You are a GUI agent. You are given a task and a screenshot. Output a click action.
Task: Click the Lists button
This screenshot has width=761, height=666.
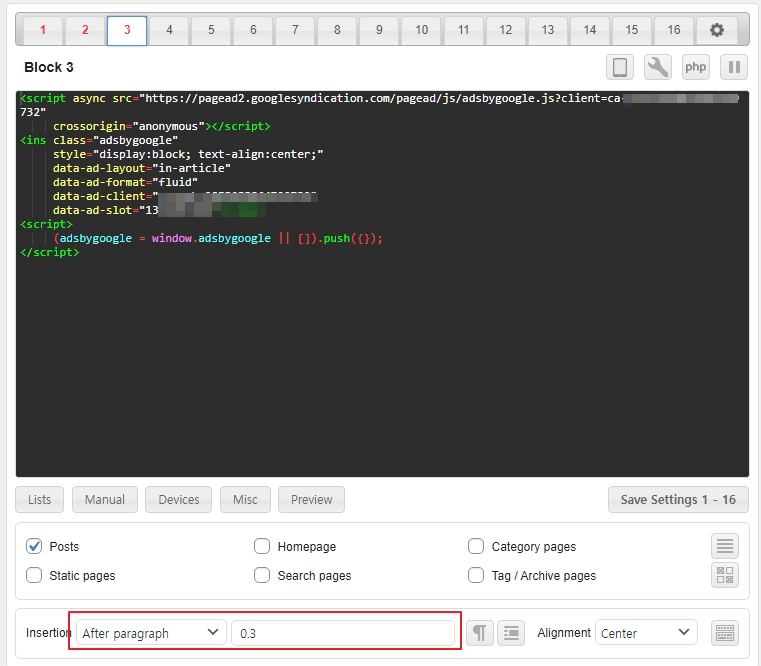click(x=39, y=500)
